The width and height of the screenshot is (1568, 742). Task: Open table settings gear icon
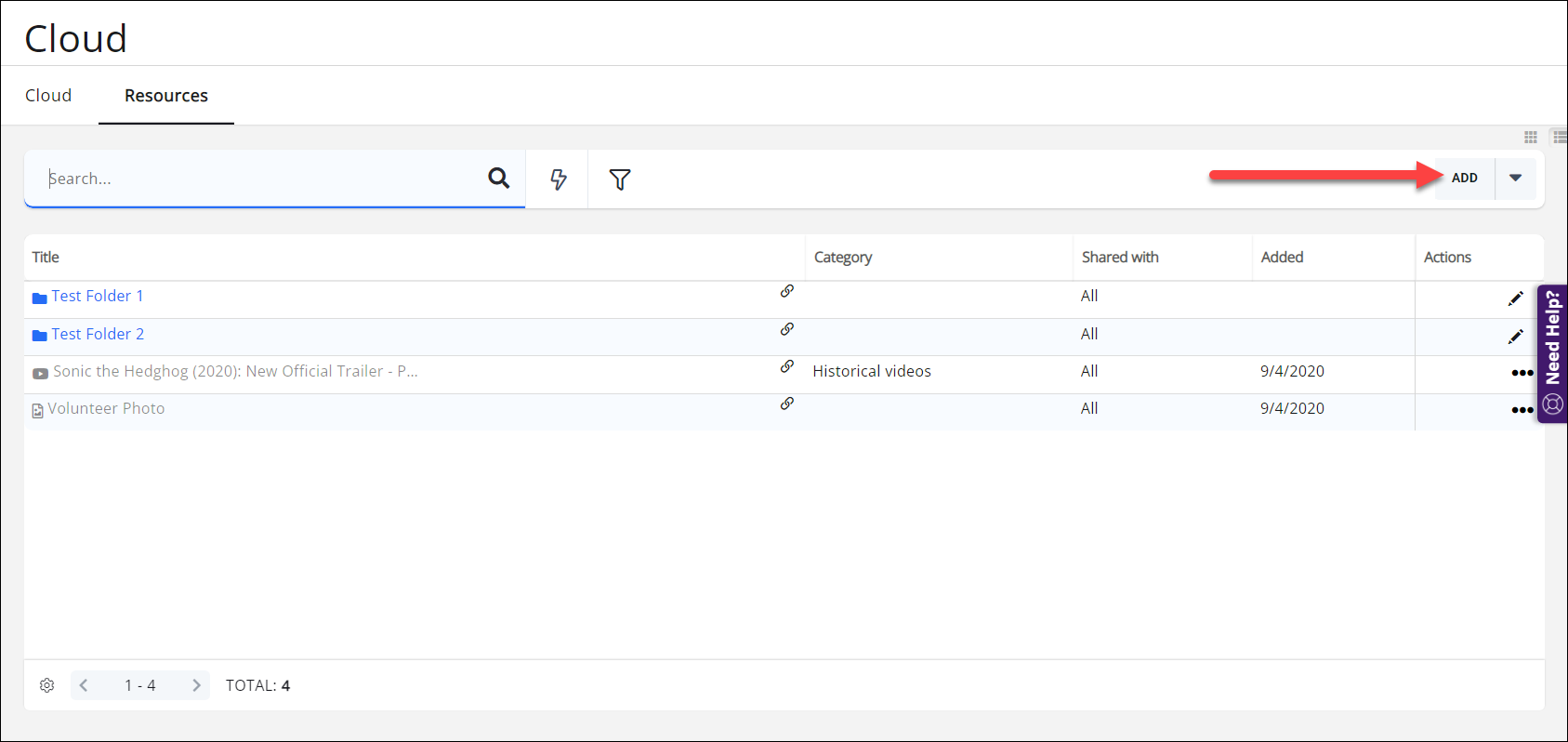click(x=47, y=685)
